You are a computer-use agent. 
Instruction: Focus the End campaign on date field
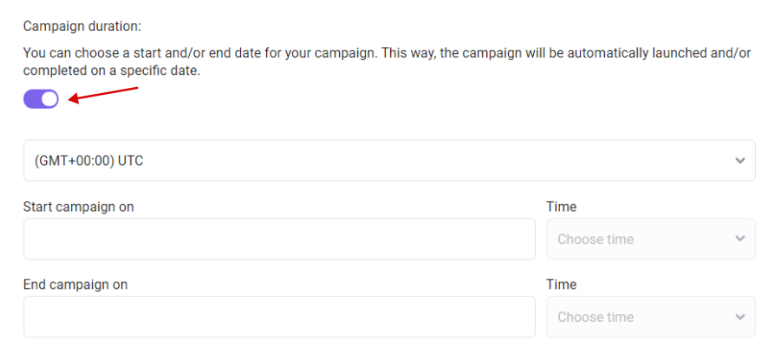tap(279, 317)
